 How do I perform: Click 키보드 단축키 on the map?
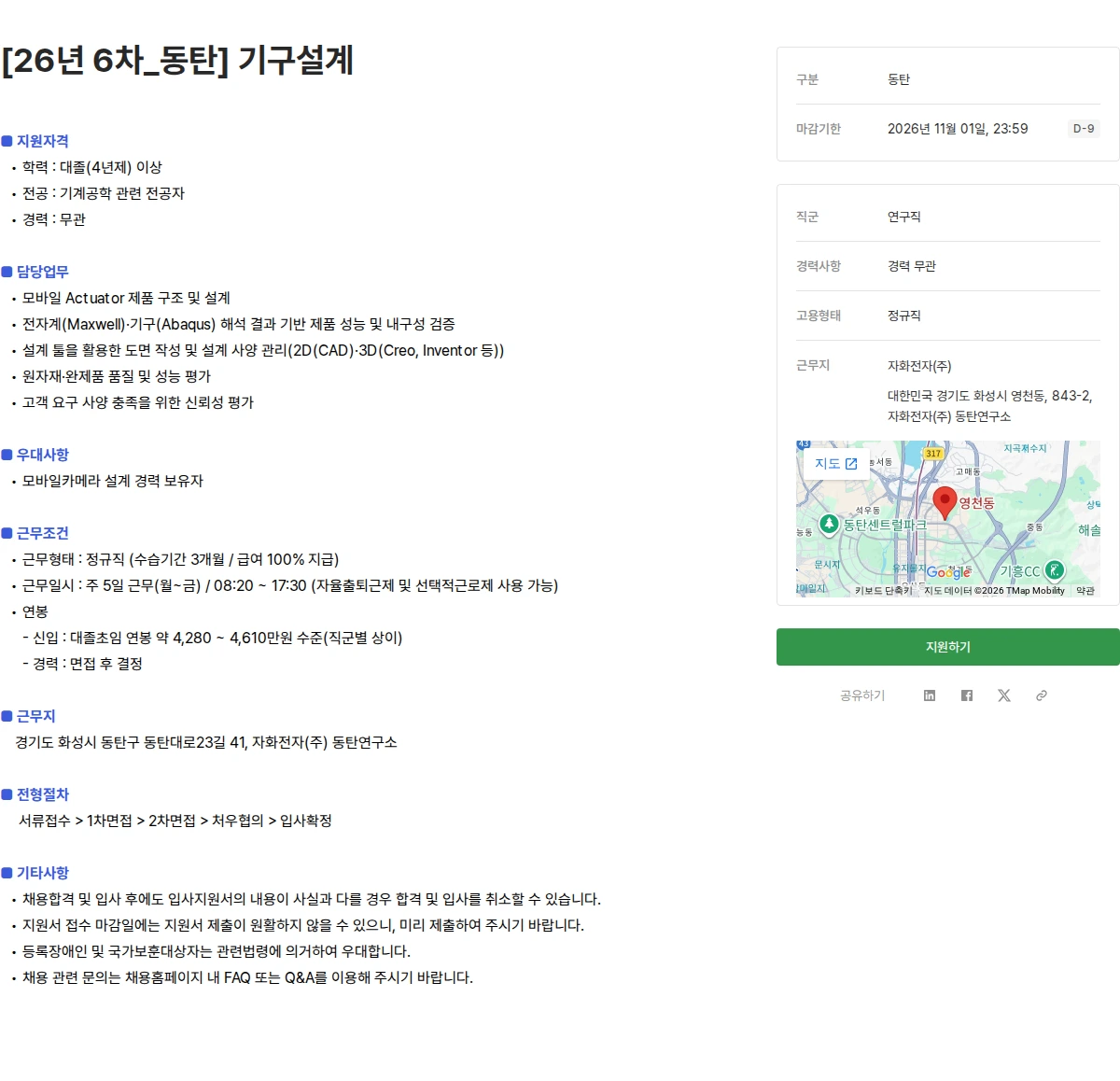click(883, 591)
